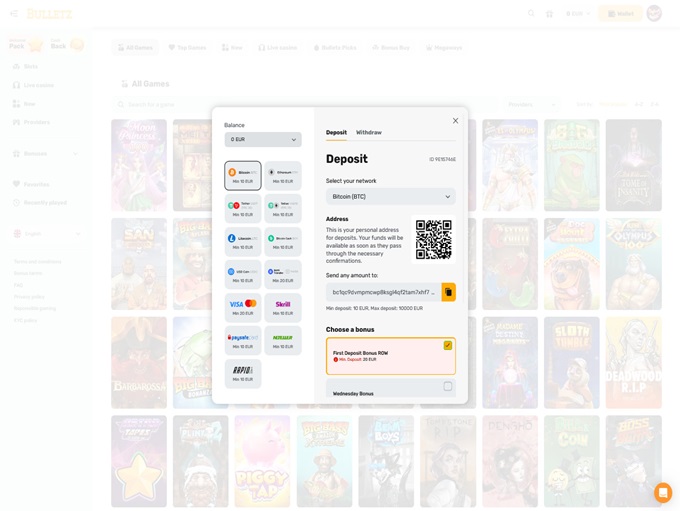This screenshot has height=511, width=680.
Task: Copy the Bitcoin deposit address
Action: click(x=448, y=292)
